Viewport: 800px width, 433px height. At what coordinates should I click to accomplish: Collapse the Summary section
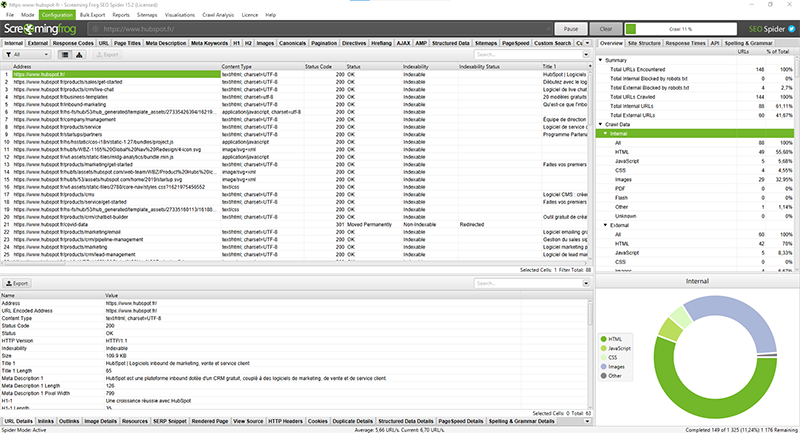pos(602,59)
